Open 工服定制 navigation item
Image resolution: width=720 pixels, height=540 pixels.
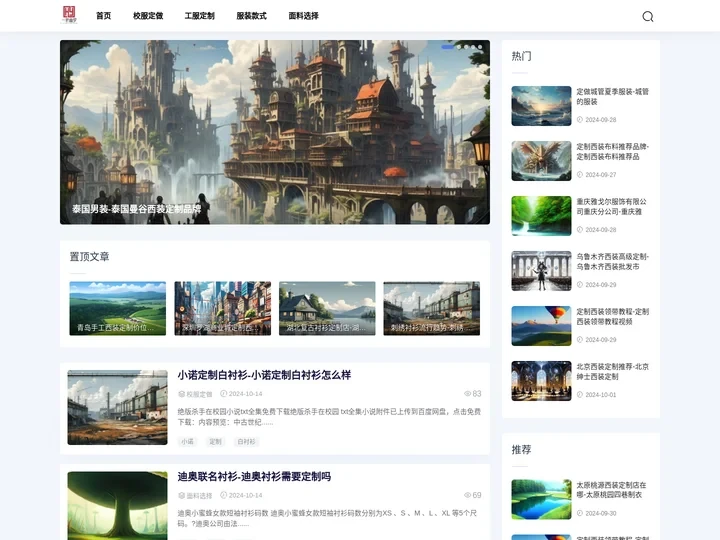point(199,16)
